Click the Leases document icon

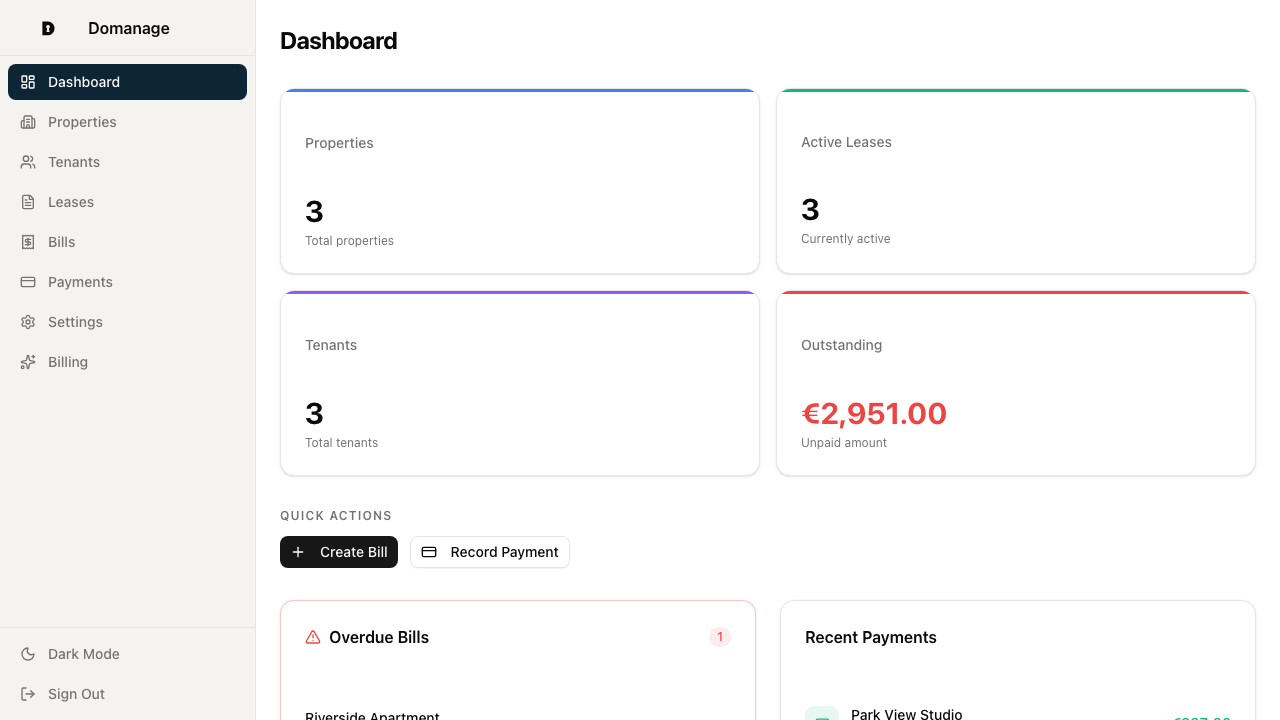27,201
